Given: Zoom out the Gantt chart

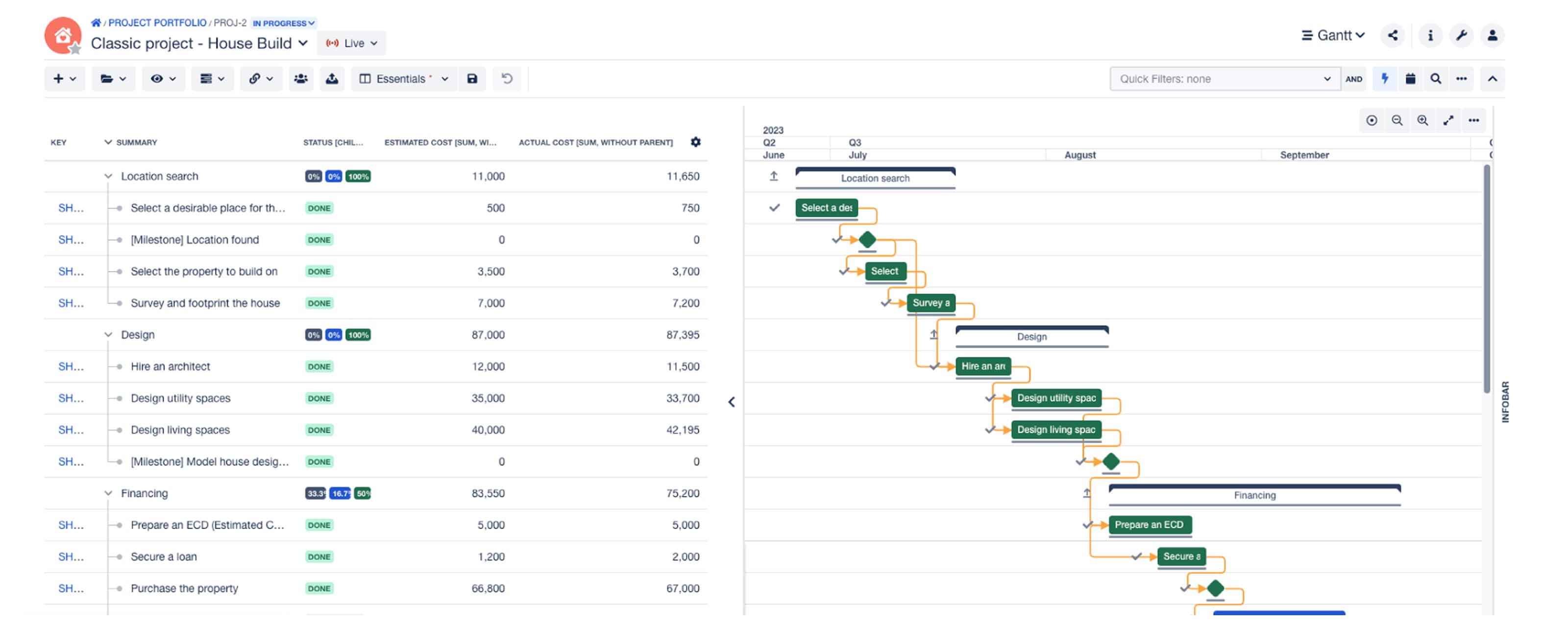Looking at the screenshot, I should (1397, 121).
